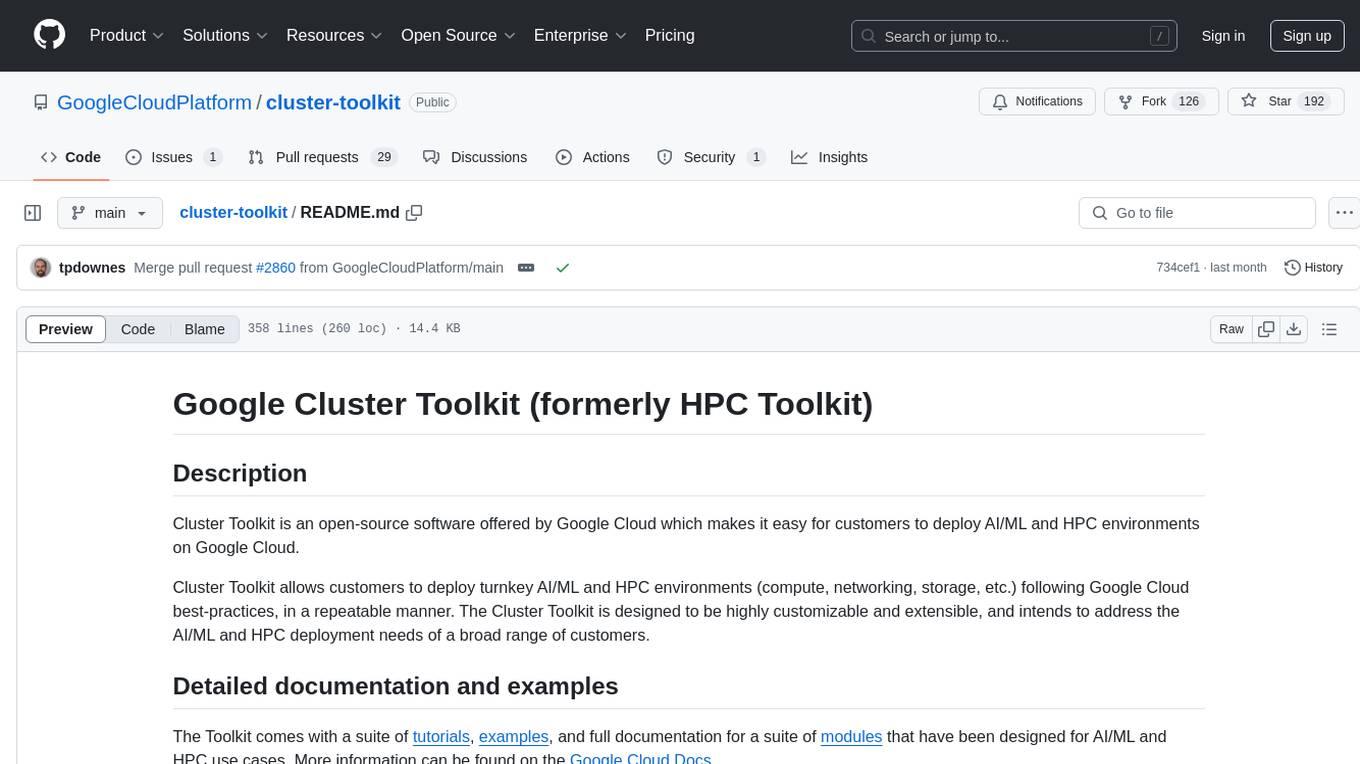Screen dimensions: 1360x764
Task: Focus the Go to file field
Action: pyautogui.click(x=1197, y=213)
